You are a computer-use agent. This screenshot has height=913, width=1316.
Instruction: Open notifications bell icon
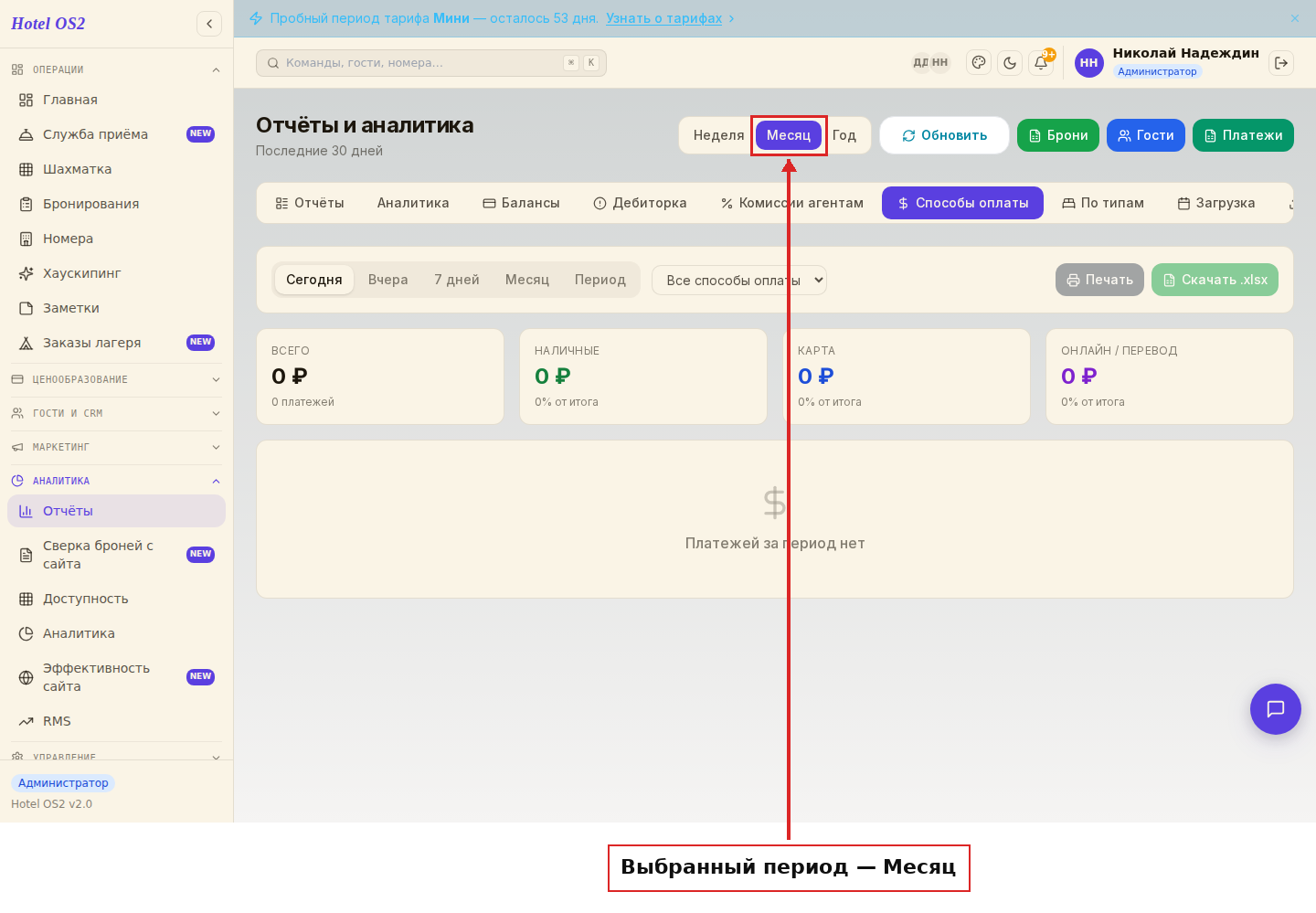pyautogui.click(x=1041, y=63)
